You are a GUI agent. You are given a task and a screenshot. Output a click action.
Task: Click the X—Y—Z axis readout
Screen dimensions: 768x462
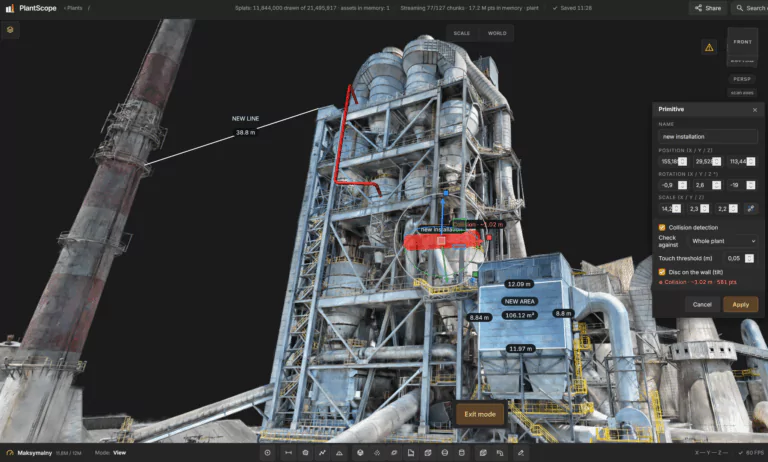click(711, 453)
